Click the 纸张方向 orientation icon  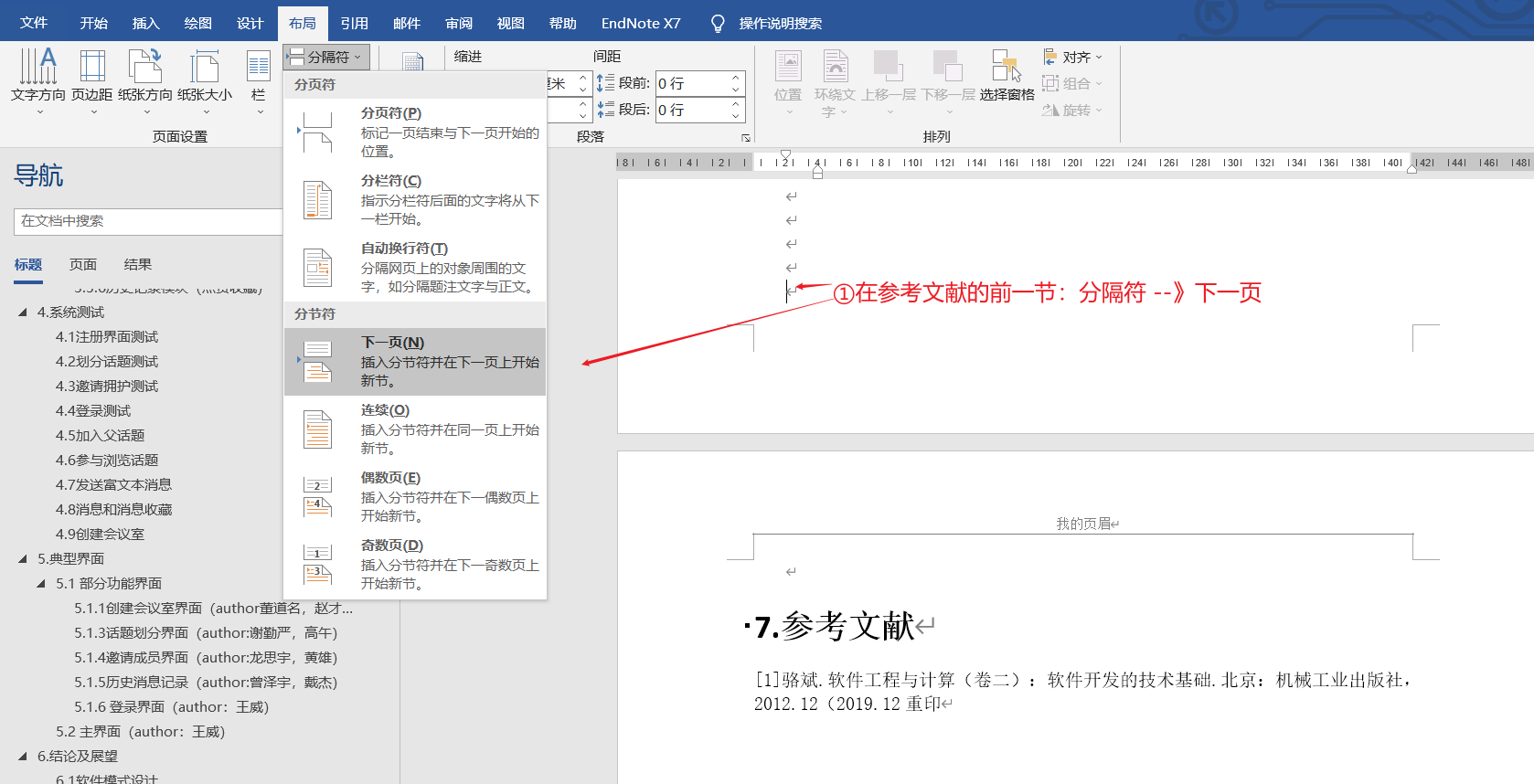pyautogui.click(x=144, y=66)
